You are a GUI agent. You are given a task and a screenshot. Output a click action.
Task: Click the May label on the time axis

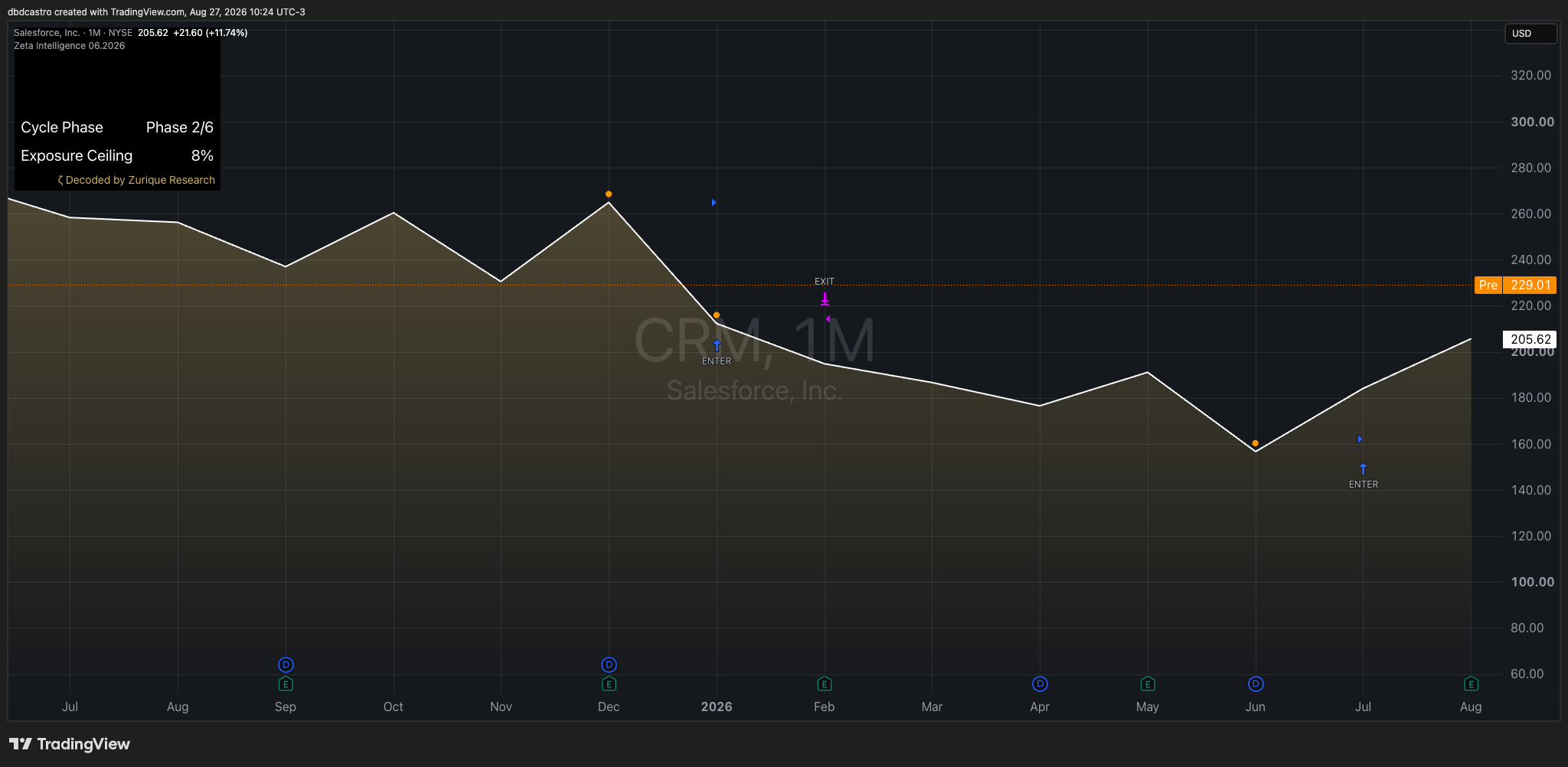[1148, 707]
